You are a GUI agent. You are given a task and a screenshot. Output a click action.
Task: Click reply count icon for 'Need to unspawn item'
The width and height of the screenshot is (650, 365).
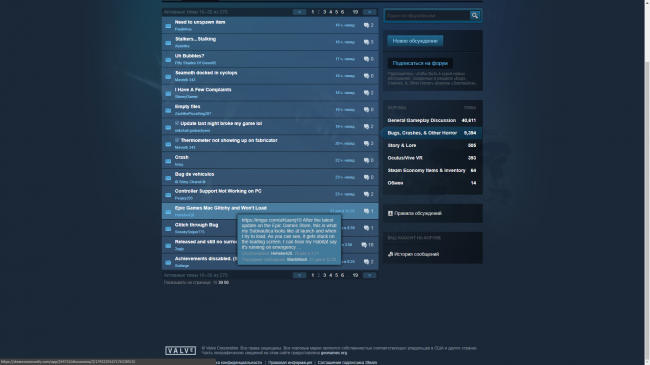pyautogui.click(x=366, y=25)
